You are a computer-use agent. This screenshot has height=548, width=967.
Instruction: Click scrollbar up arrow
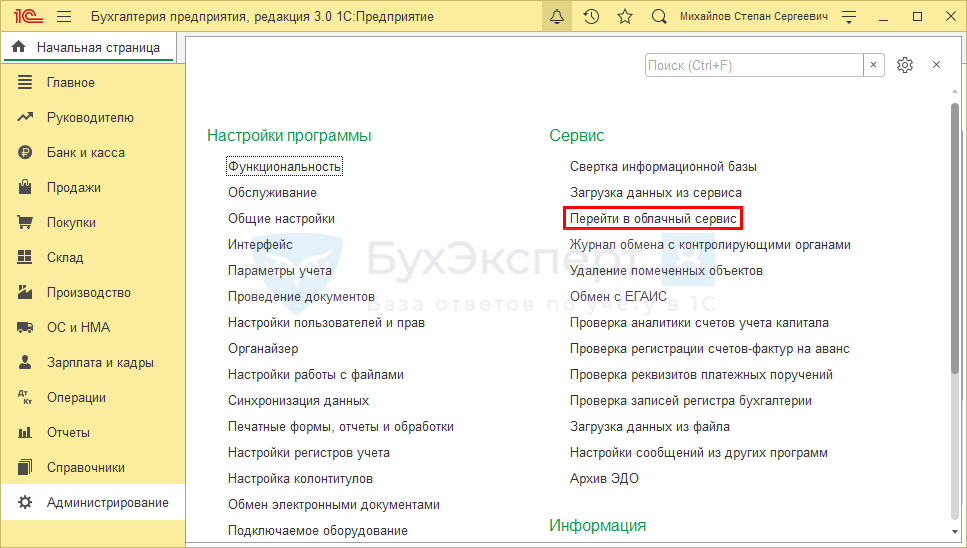click(955, 92)
